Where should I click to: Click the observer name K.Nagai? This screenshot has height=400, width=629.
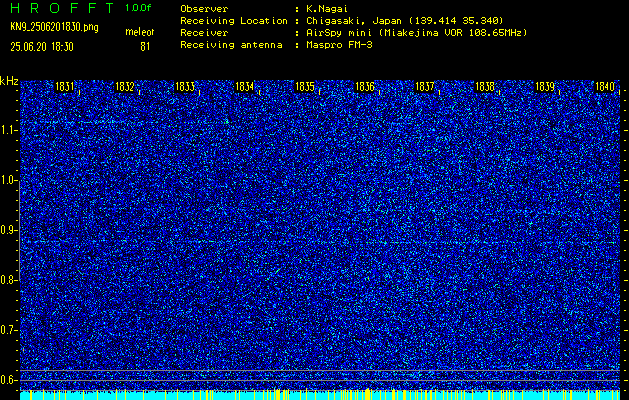327,8
